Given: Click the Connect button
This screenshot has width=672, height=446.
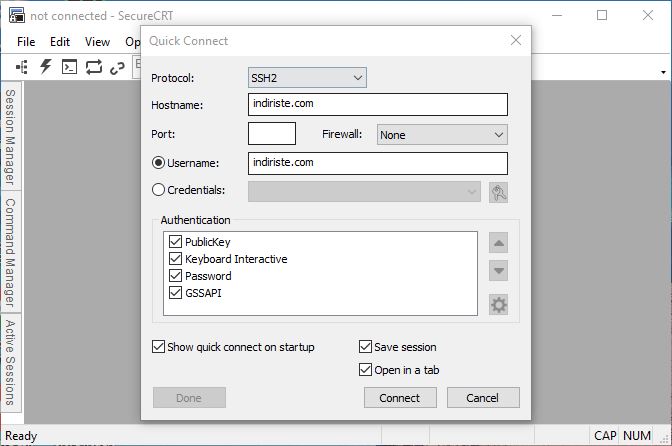Looking at the screenshot, I should pos(400,398).
